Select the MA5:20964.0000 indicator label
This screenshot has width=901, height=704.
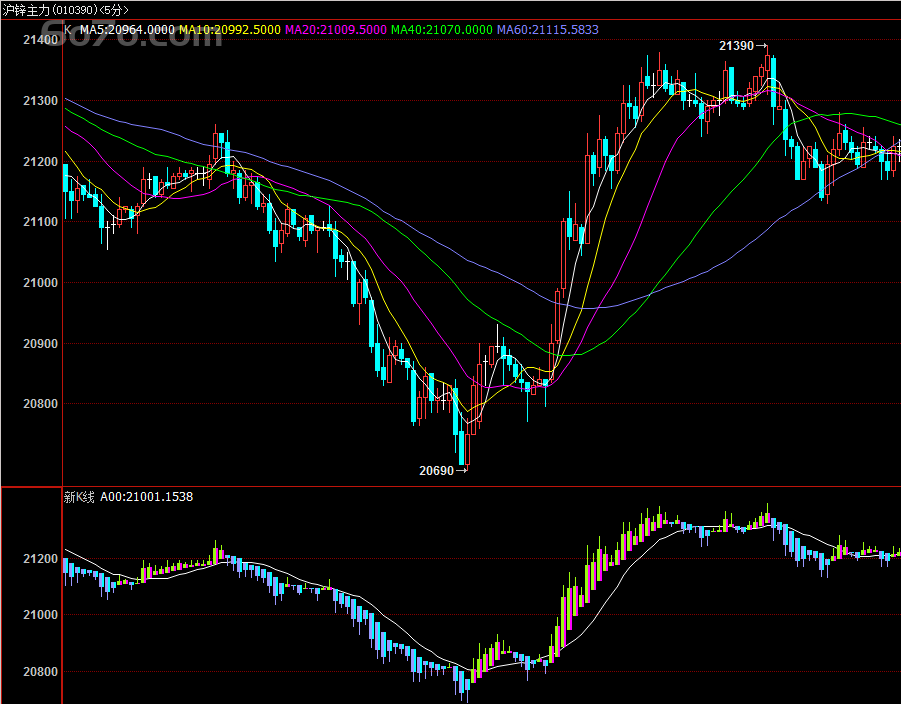[x=127, y=29]
